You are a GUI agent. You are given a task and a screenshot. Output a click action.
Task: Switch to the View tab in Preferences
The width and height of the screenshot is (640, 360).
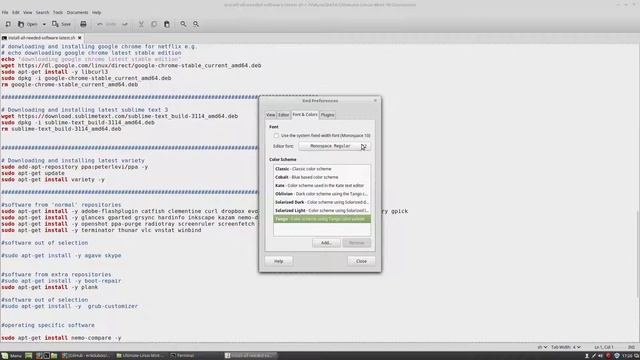click(271, 115)
